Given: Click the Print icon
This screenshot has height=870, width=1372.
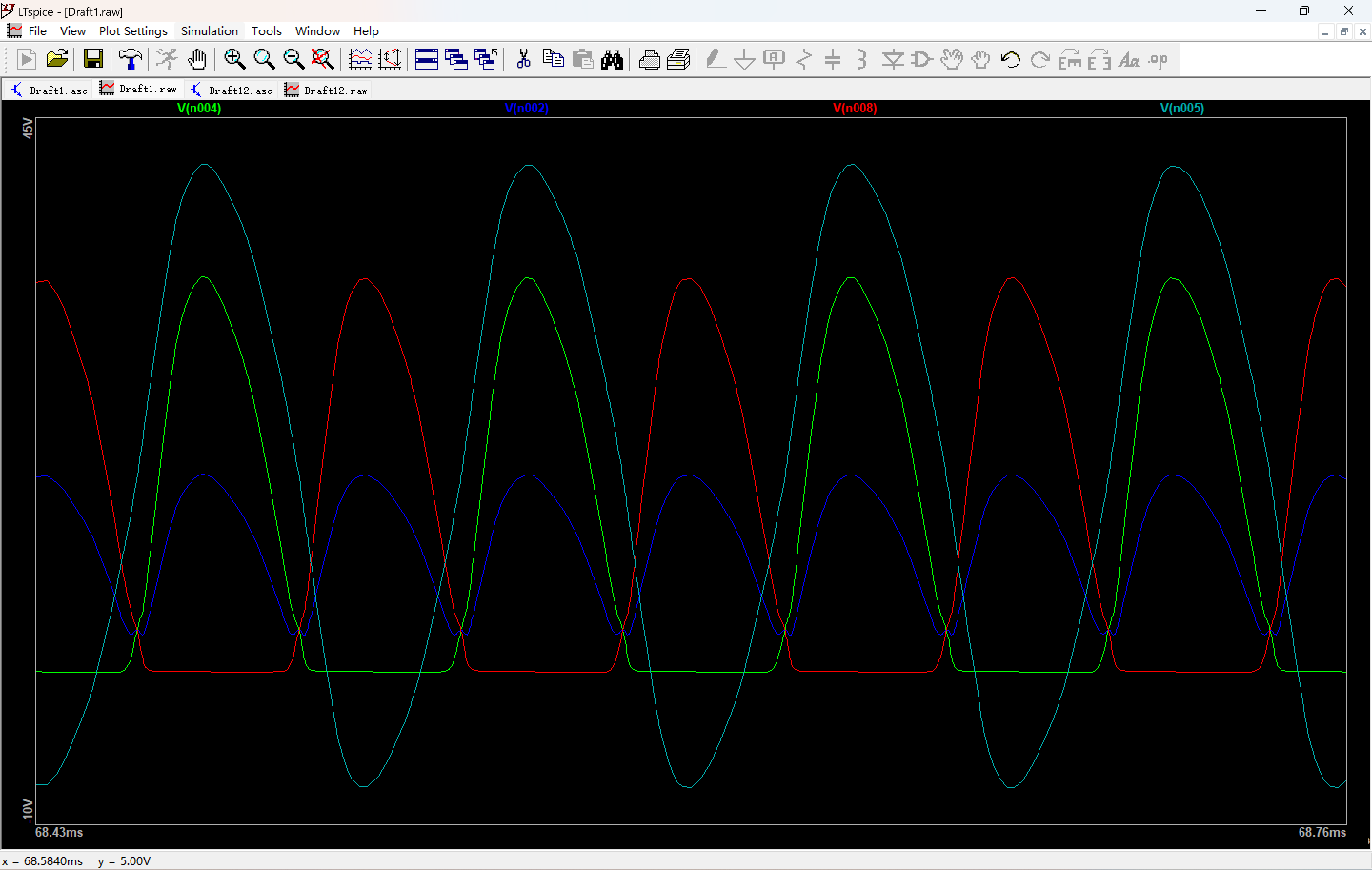Looking at the screenshot, I should coord(649,59).
